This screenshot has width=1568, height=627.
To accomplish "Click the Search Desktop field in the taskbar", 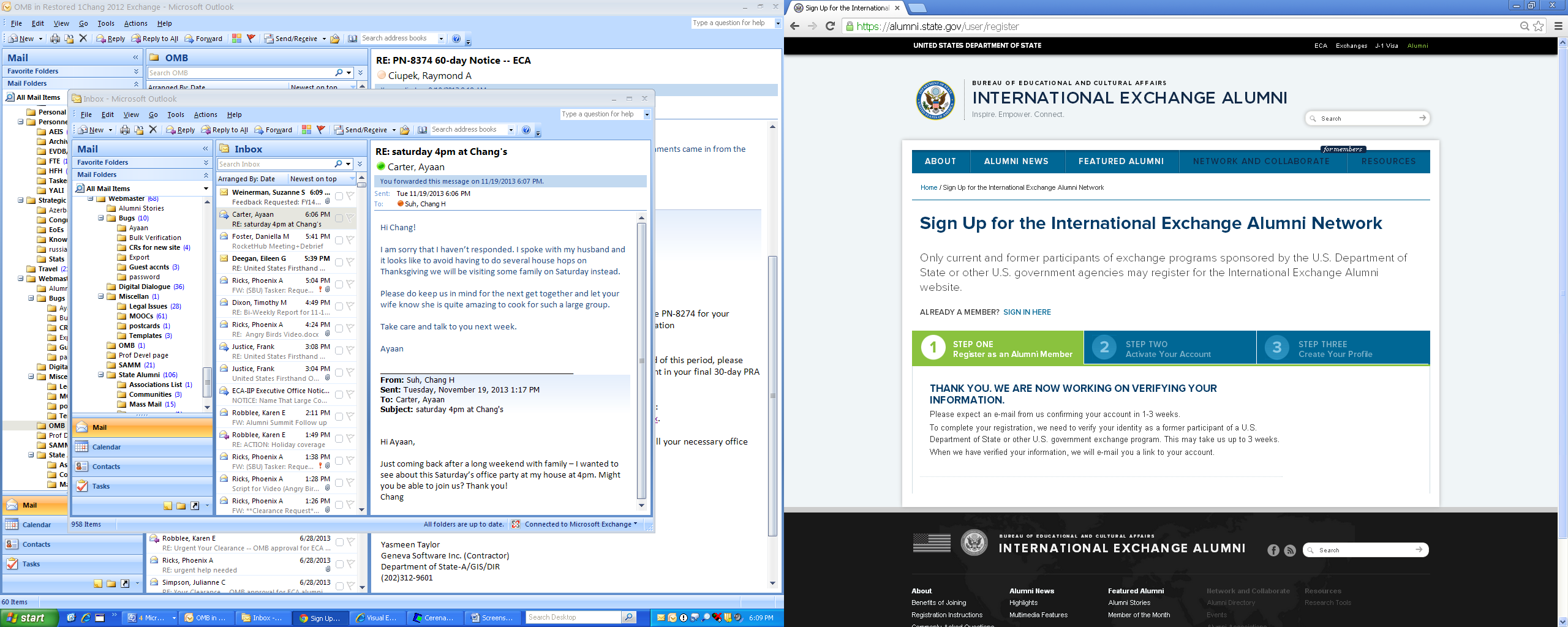I will [x=574, y=617].
